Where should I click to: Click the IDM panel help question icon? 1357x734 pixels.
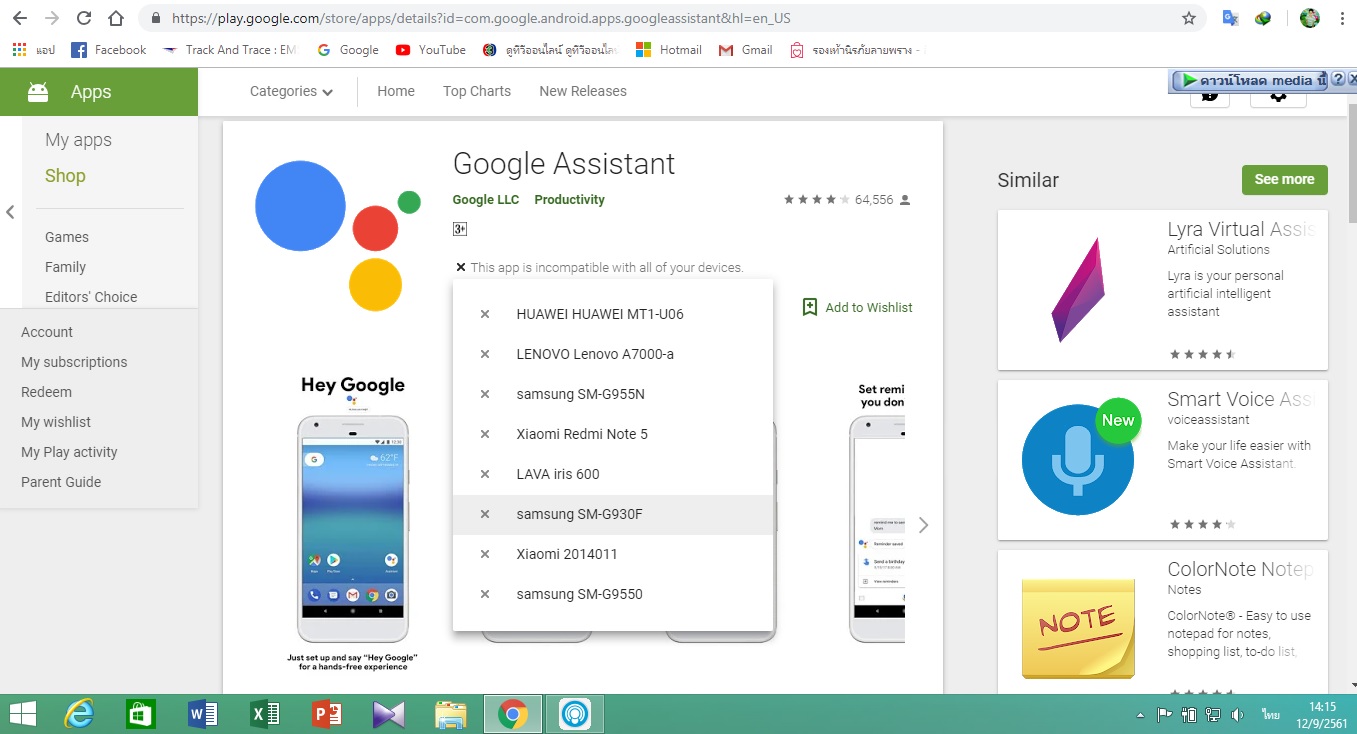click(x=1338, y=80)
